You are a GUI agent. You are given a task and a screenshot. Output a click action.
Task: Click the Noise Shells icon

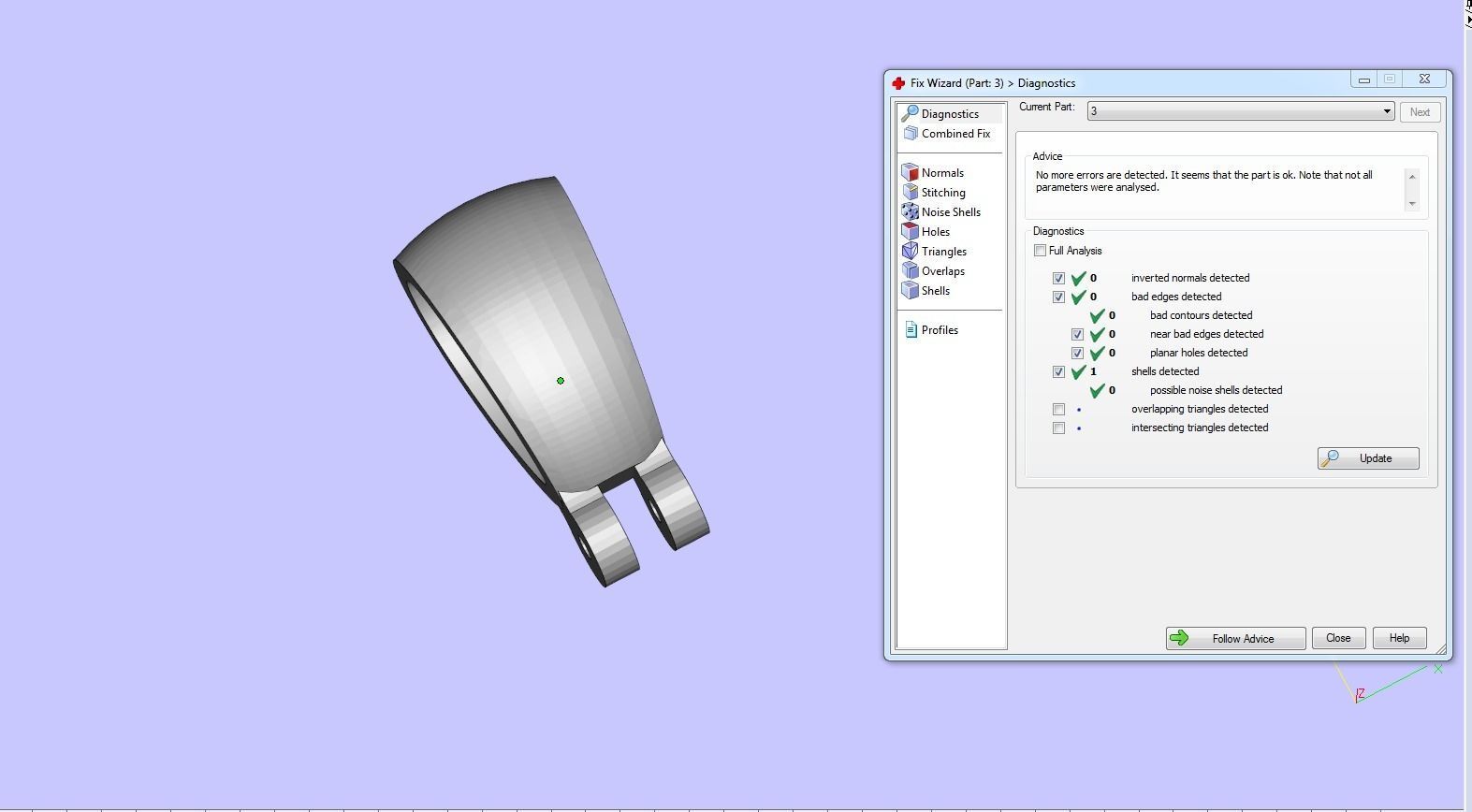[x=910, y=212]
